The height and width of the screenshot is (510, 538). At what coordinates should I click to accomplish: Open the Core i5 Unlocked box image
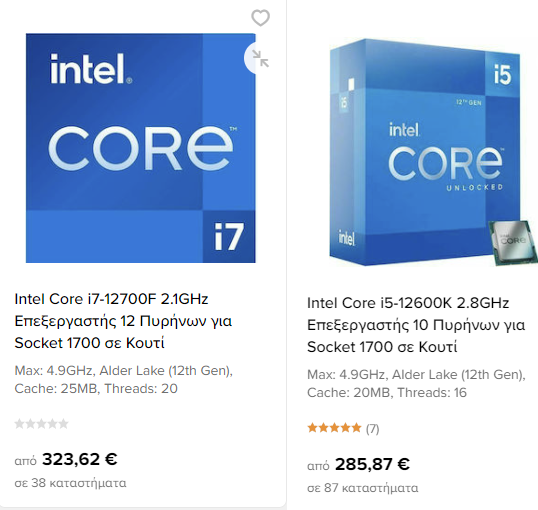426,152
